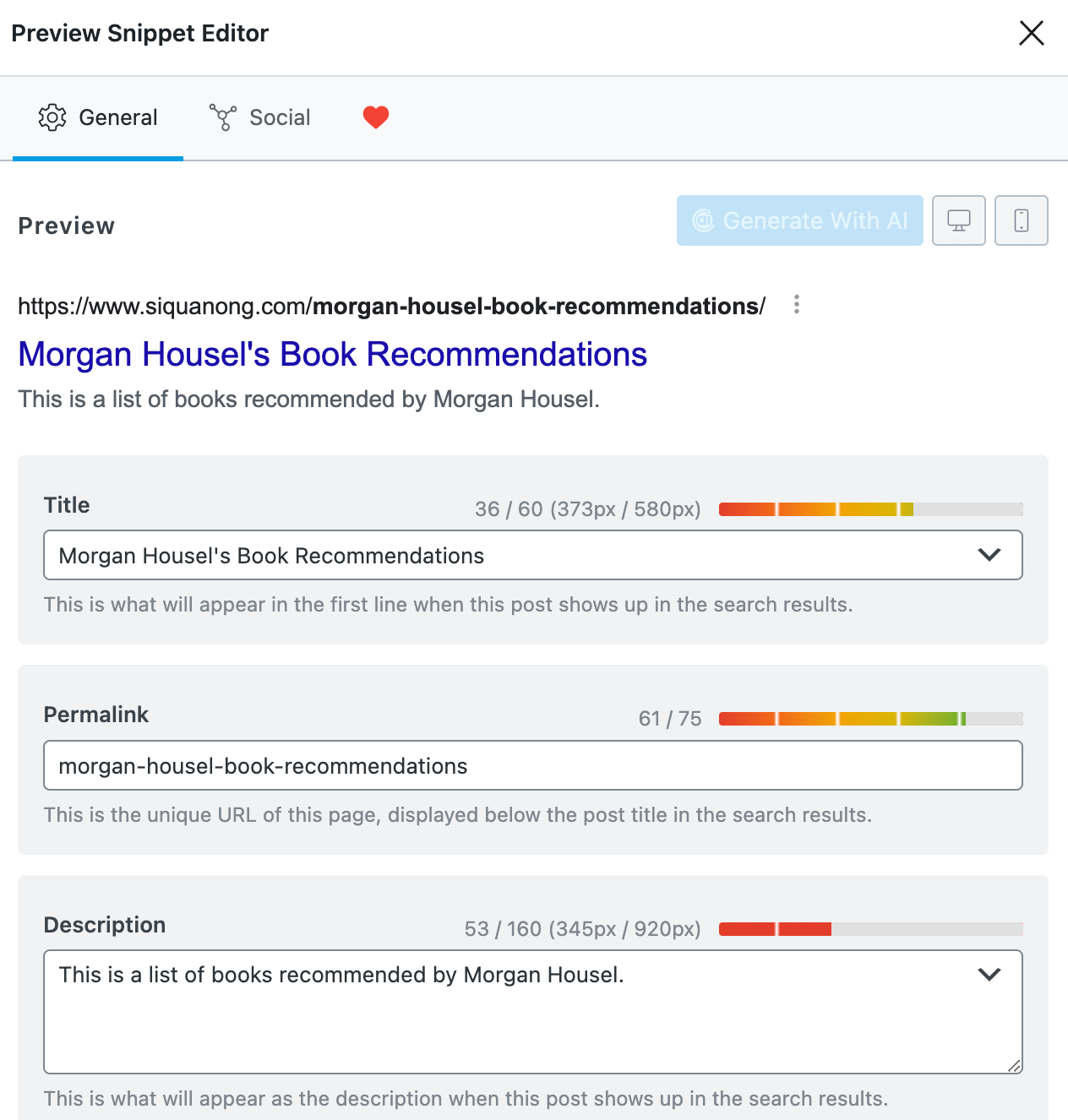The width and height of the screenshot is (1068, 1120).
Task: Click the blue Morgan Housel's Book Recommendations link
Action: tap(333, 355)
